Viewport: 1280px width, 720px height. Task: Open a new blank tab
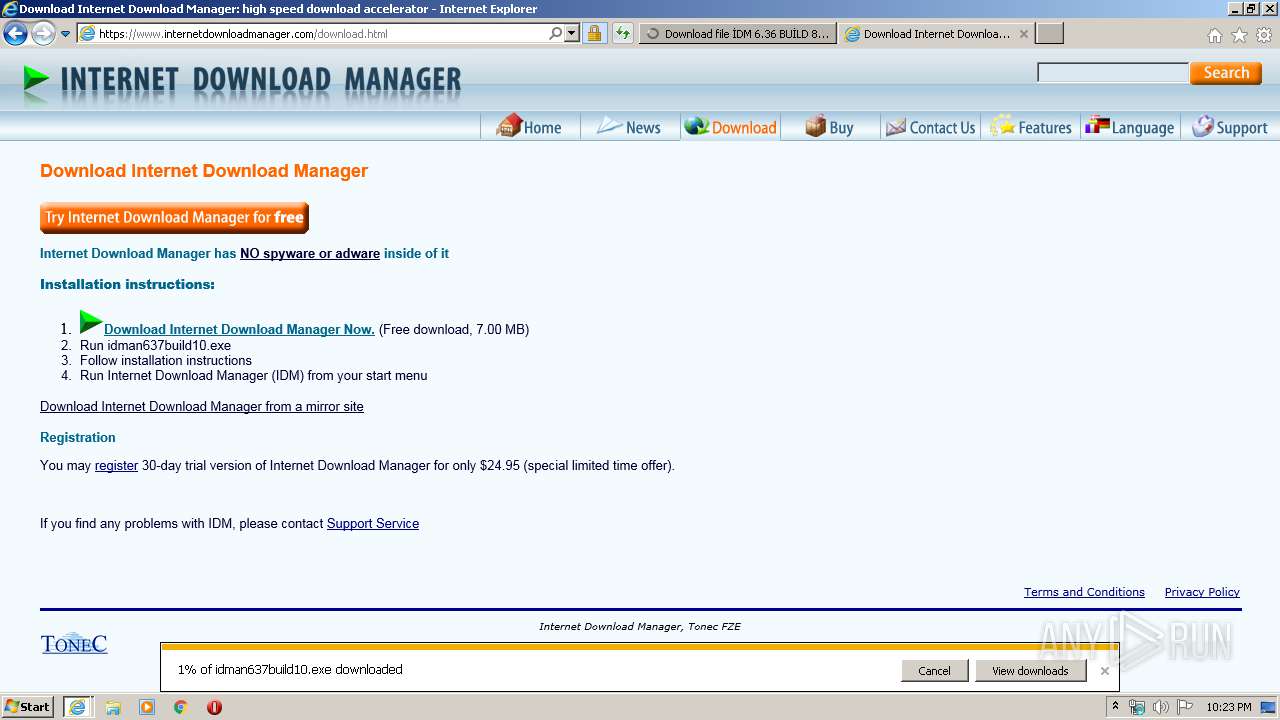pyautogui.click(x=1049, y=33)
